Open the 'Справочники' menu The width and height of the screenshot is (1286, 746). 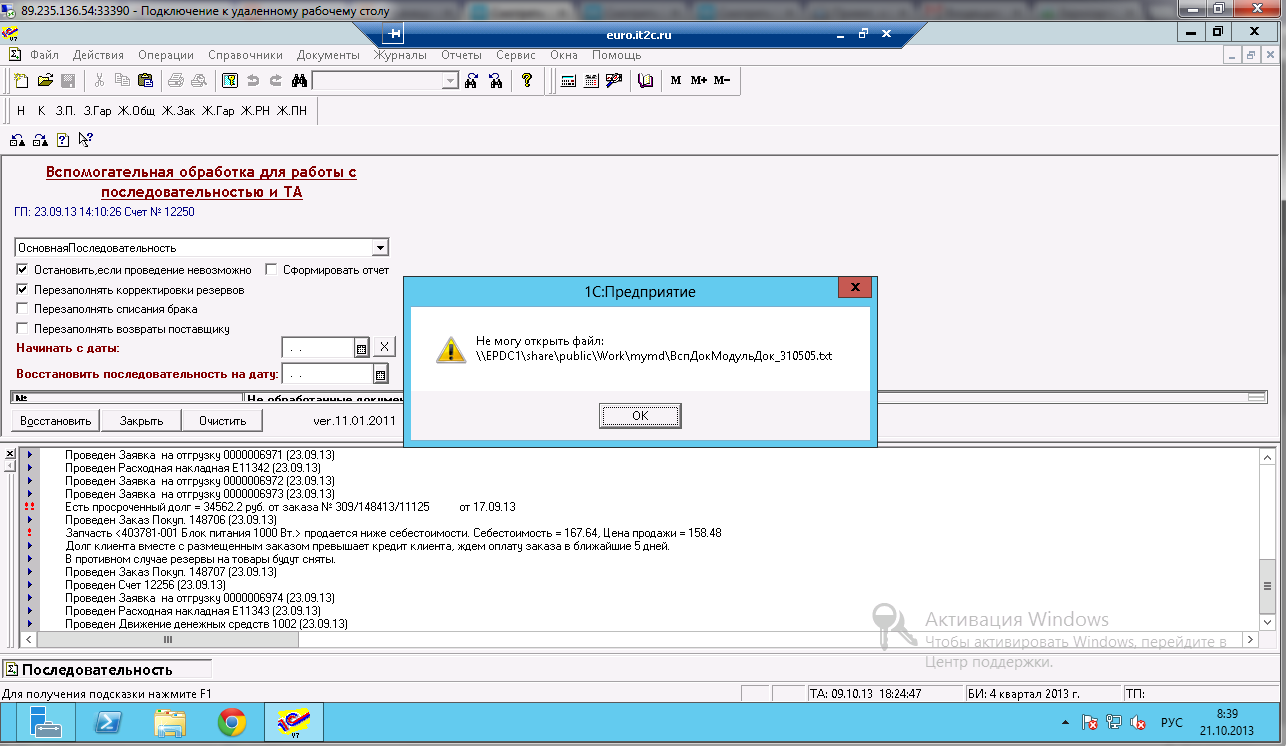pyautogui.click(x=245, y=55)
